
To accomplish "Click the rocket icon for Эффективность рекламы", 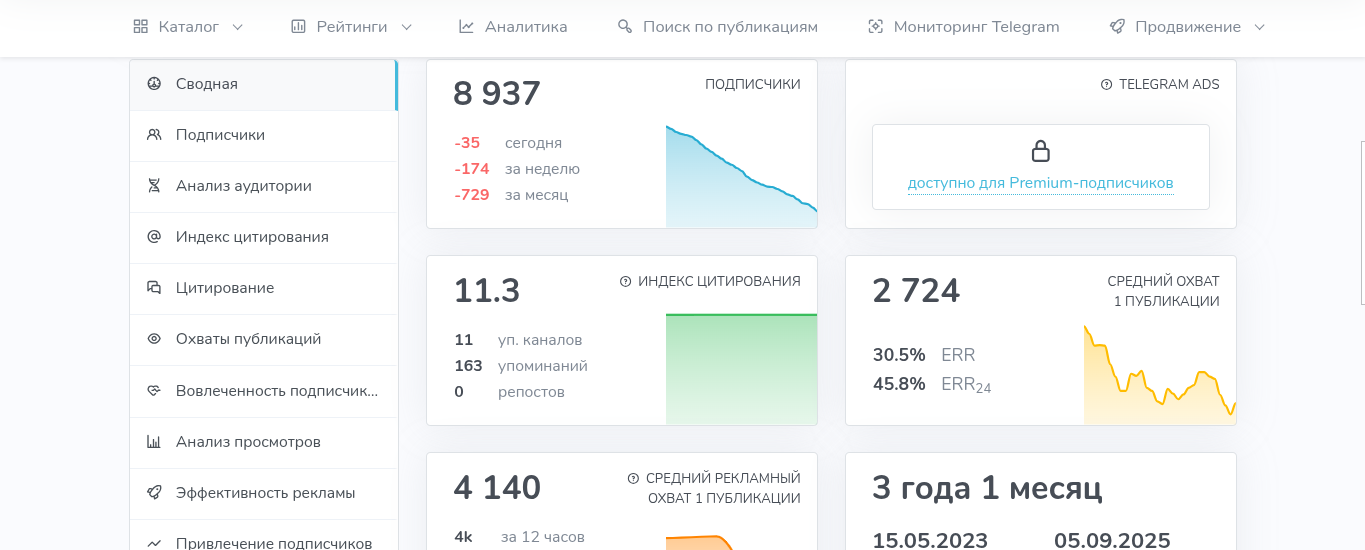I will tap(154, 493).
